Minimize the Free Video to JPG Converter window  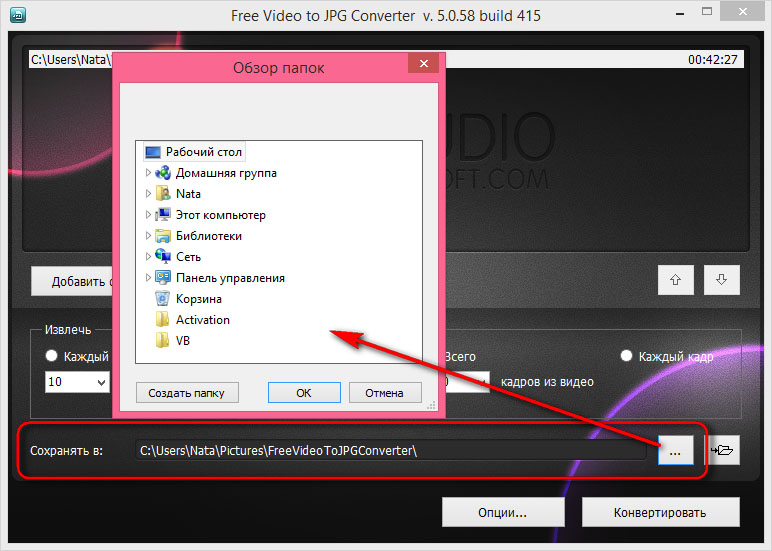(x=680, y=13)
